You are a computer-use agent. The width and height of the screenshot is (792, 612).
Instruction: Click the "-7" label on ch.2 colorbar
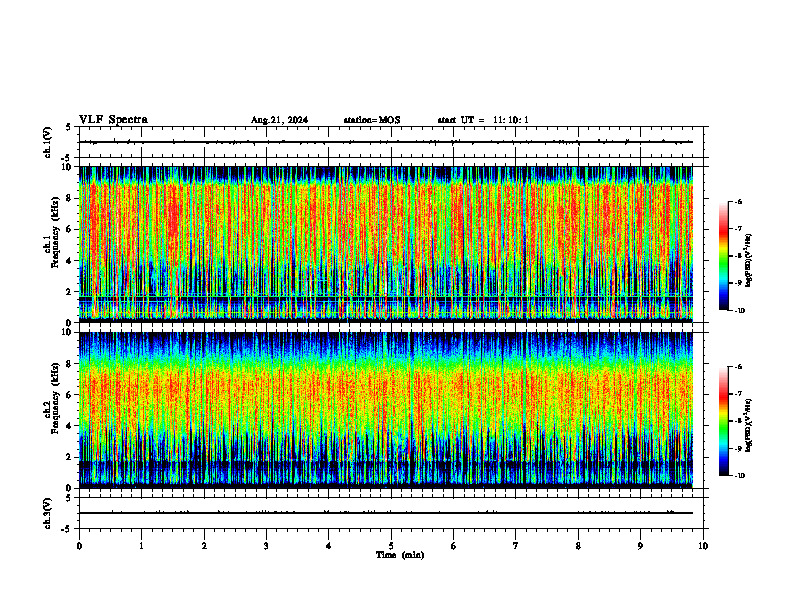click(738, 394)
